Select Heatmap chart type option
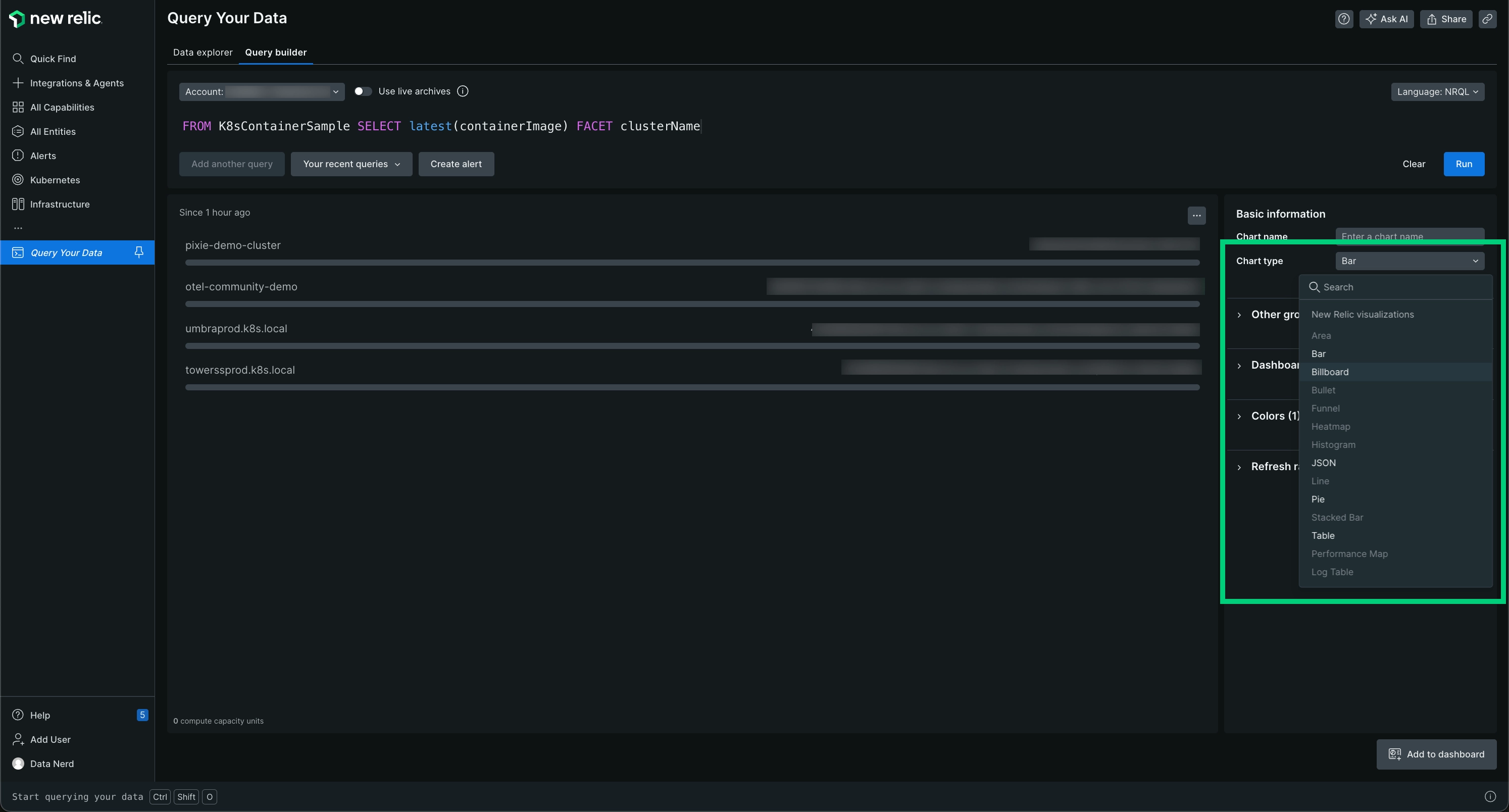This screenshot has height=812, width=1509. [1395, 427]
